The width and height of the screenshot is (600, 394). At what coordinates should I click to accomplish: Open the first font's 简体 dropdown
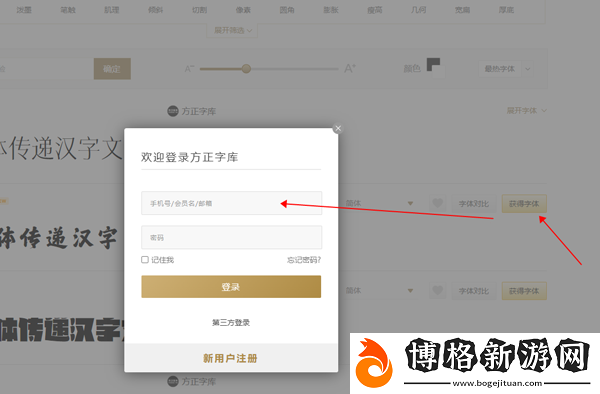point(379,203)
